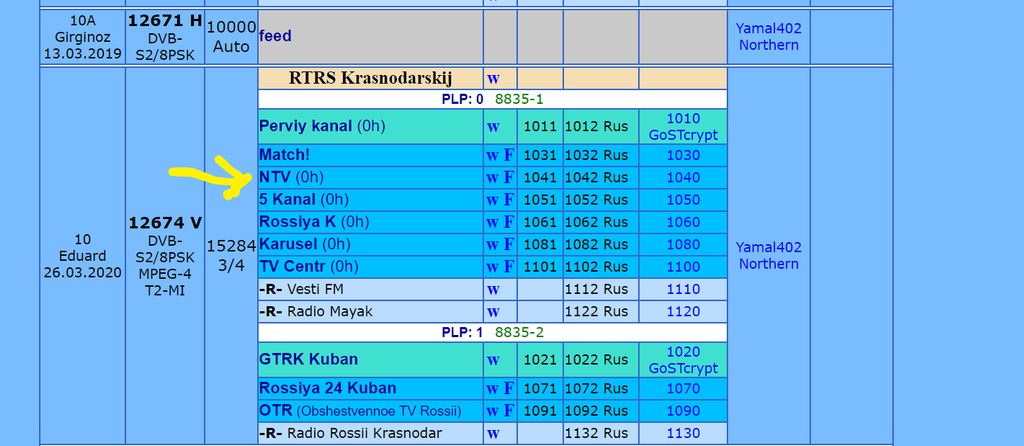Click the W icon in Rossiya 24 Kuban row
This screenshot has width=1024, height=446.
click(493, 389)
